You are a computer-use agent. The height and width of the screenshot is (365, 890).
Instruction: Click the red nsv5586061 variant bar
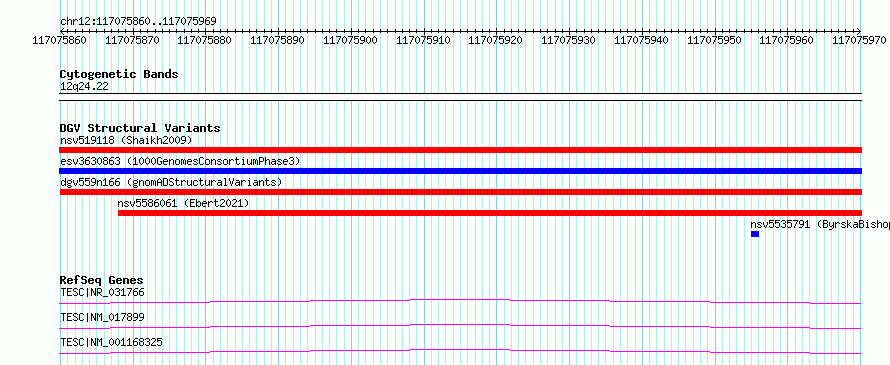(490, 213)
